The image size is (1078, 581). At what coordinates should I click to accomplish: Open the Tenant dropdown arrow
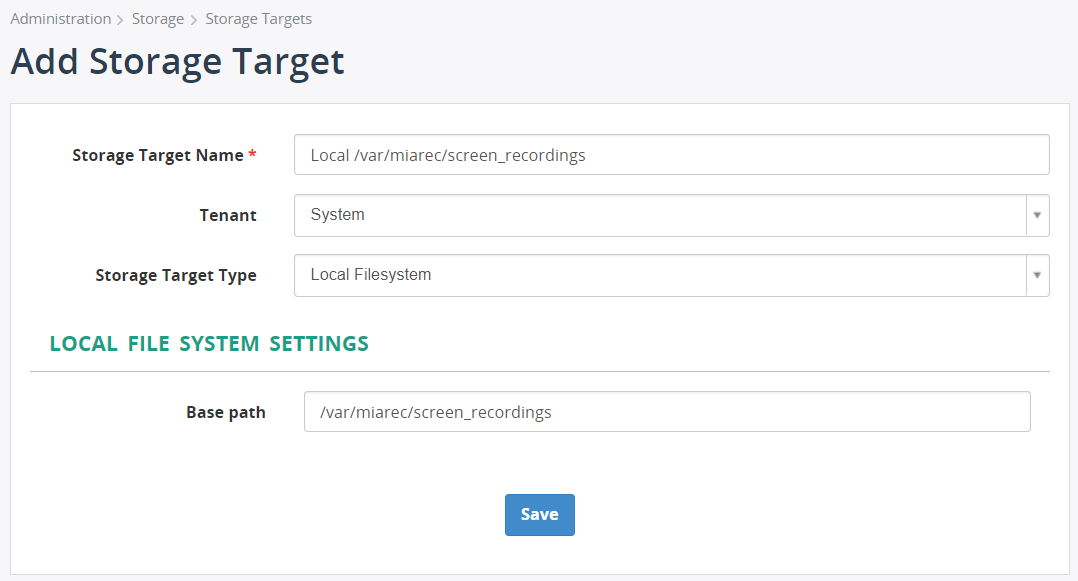click(1038, 215)
